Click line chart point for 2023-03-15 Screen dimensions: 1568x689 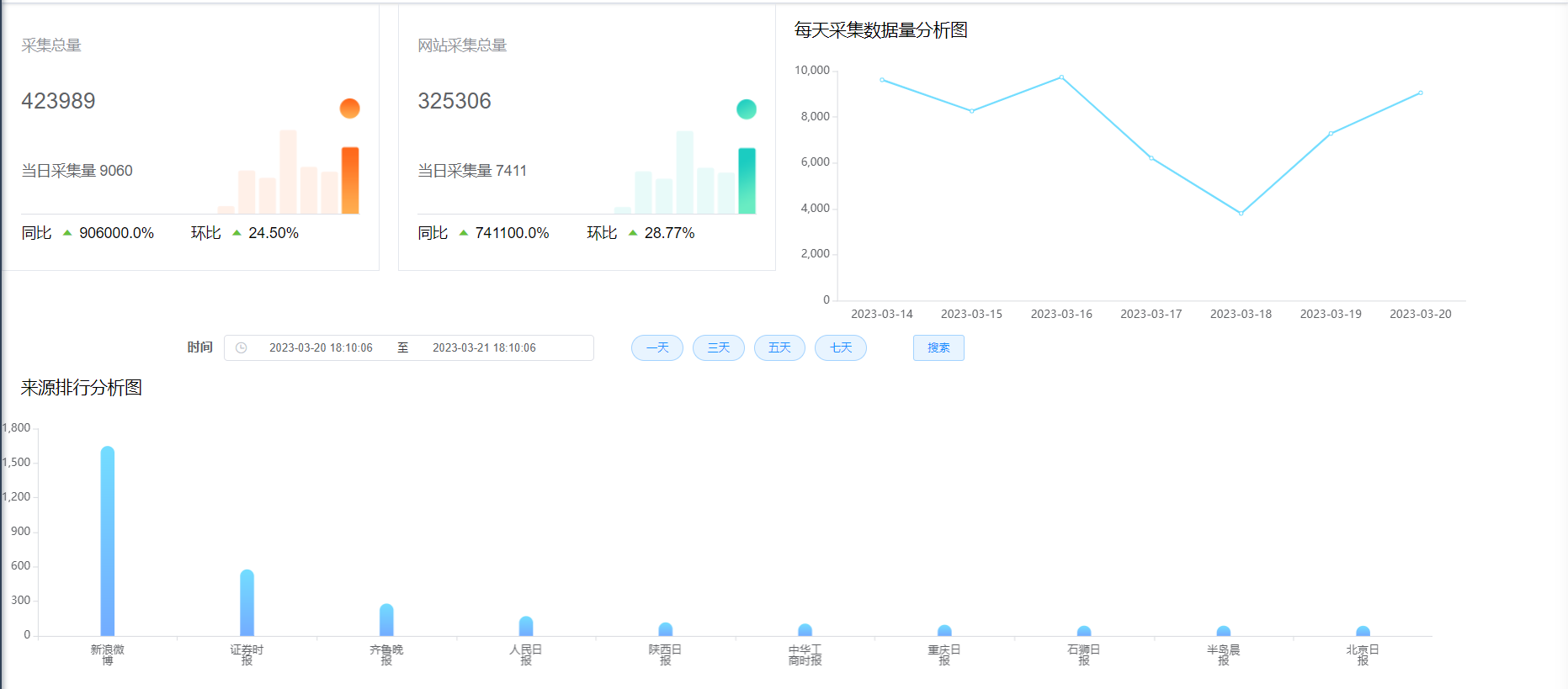972,111
